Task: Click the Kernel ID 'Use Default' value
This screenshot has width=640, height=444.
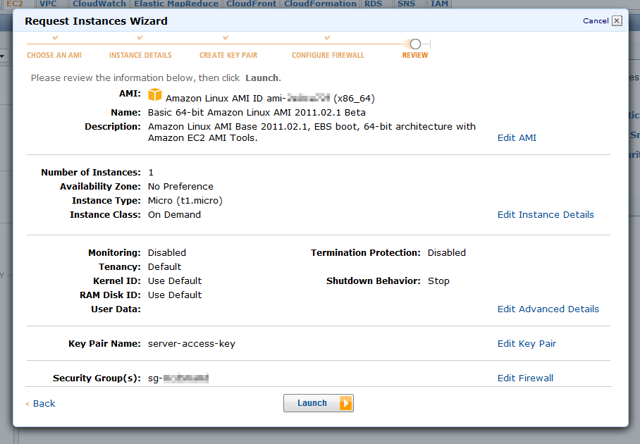Action: coord(175,281)
